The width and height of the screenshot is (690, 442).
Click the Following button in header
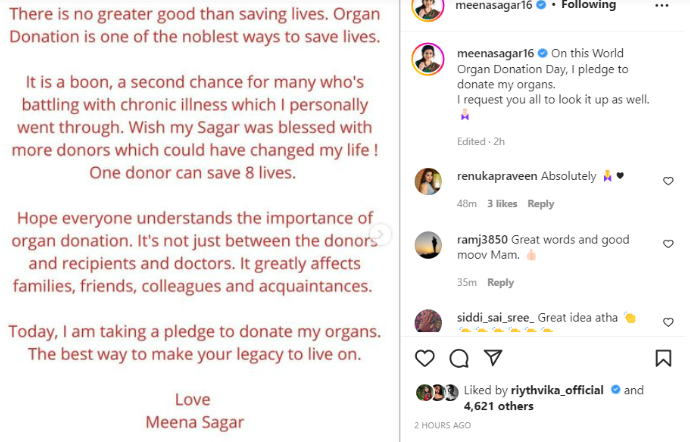(x=587, y=5)
